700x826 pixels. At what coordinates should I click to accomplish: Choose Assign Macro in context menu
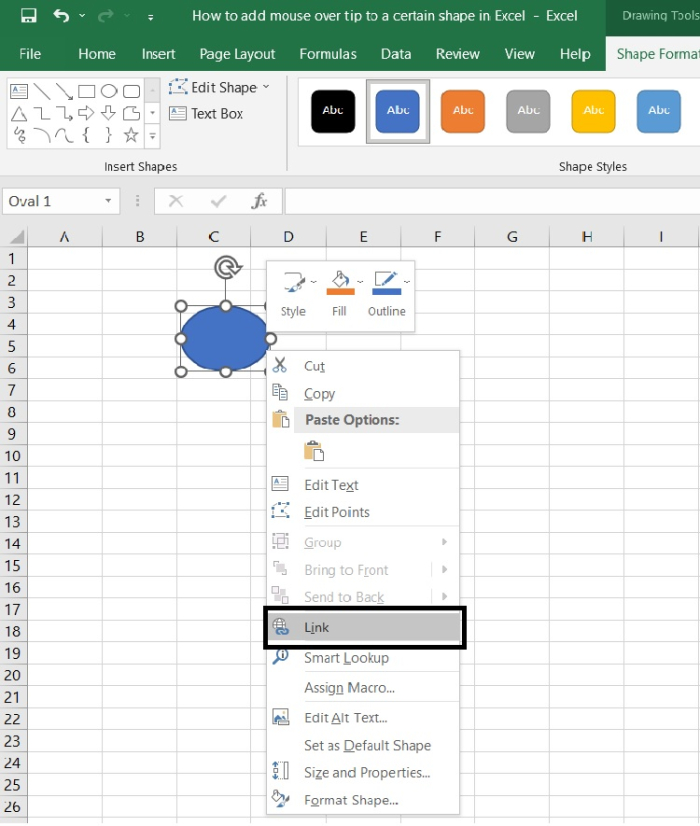pyautogui.click(x=363, y=688)
